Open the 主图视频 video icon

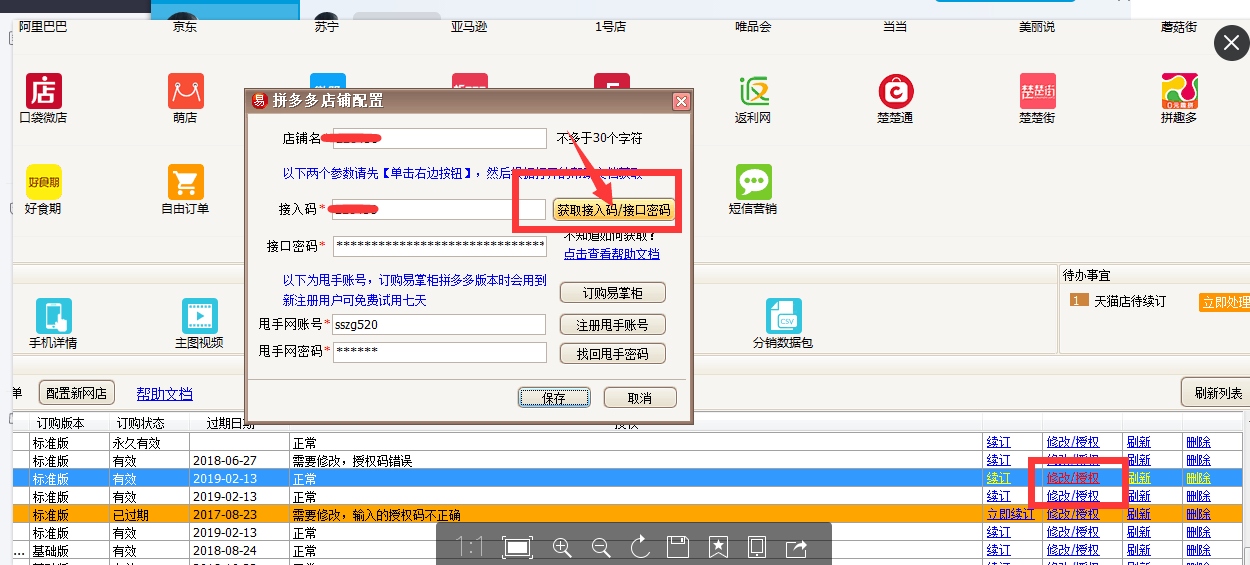(199, 316)
